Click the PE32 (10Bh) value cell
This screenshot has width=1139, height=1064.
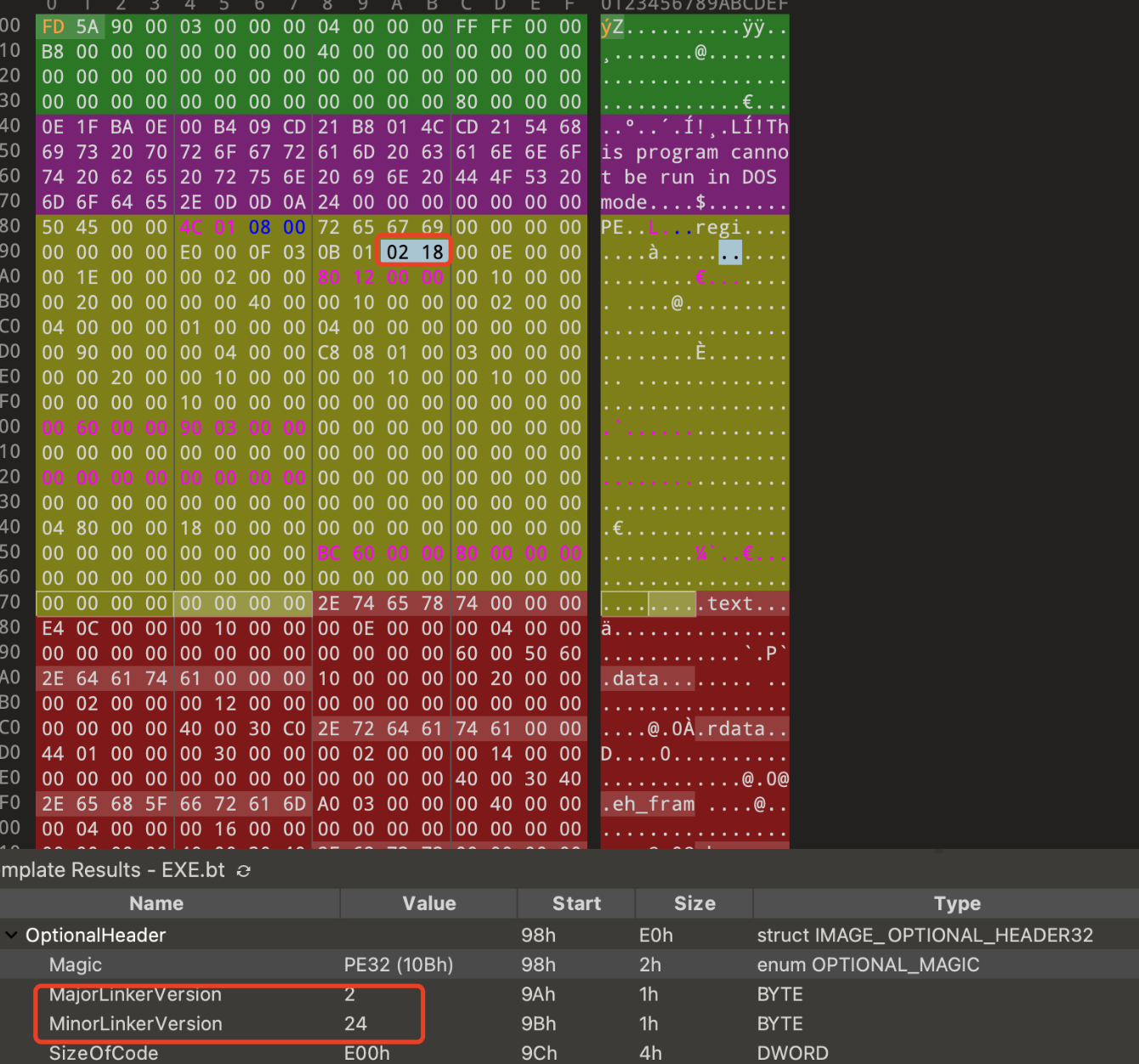[x=398, y=965]
